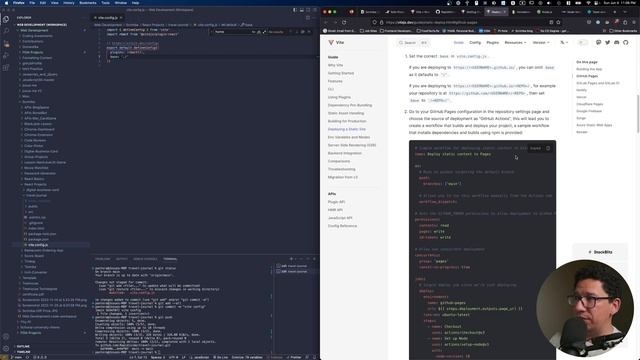
Task: Reload the page in Firefox
Action: (344, 22)
